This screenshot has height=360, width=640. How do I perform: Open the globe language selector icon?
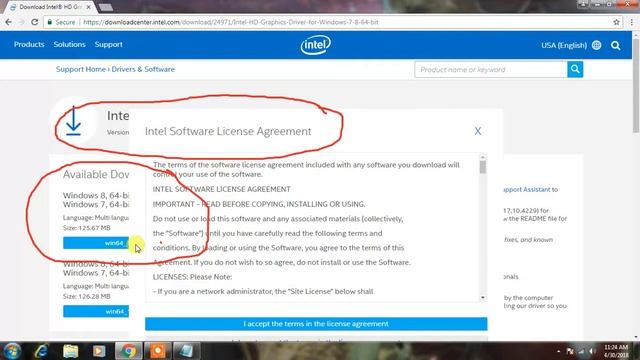pyautogui.click(x=596, y=45)
